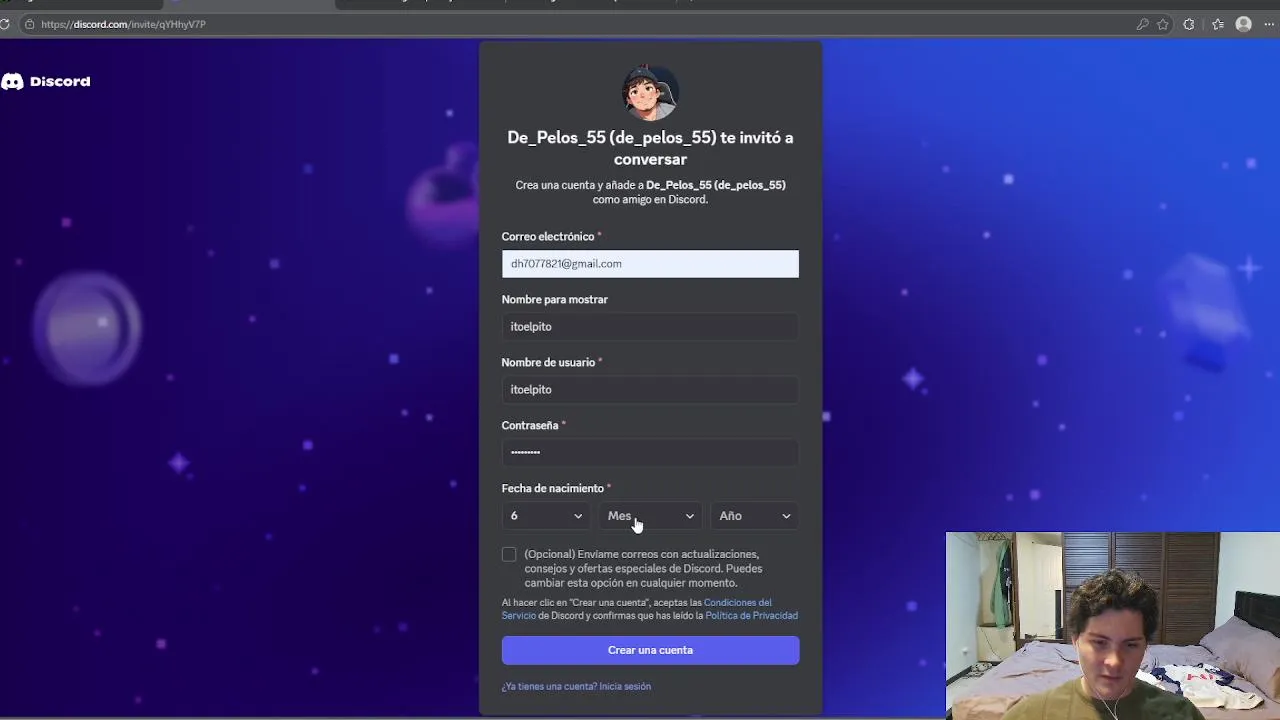Click ¿Ya tienes una cuenta? Inicia sesión
This screenshot has width=1280, height=720.
(576, 686)
